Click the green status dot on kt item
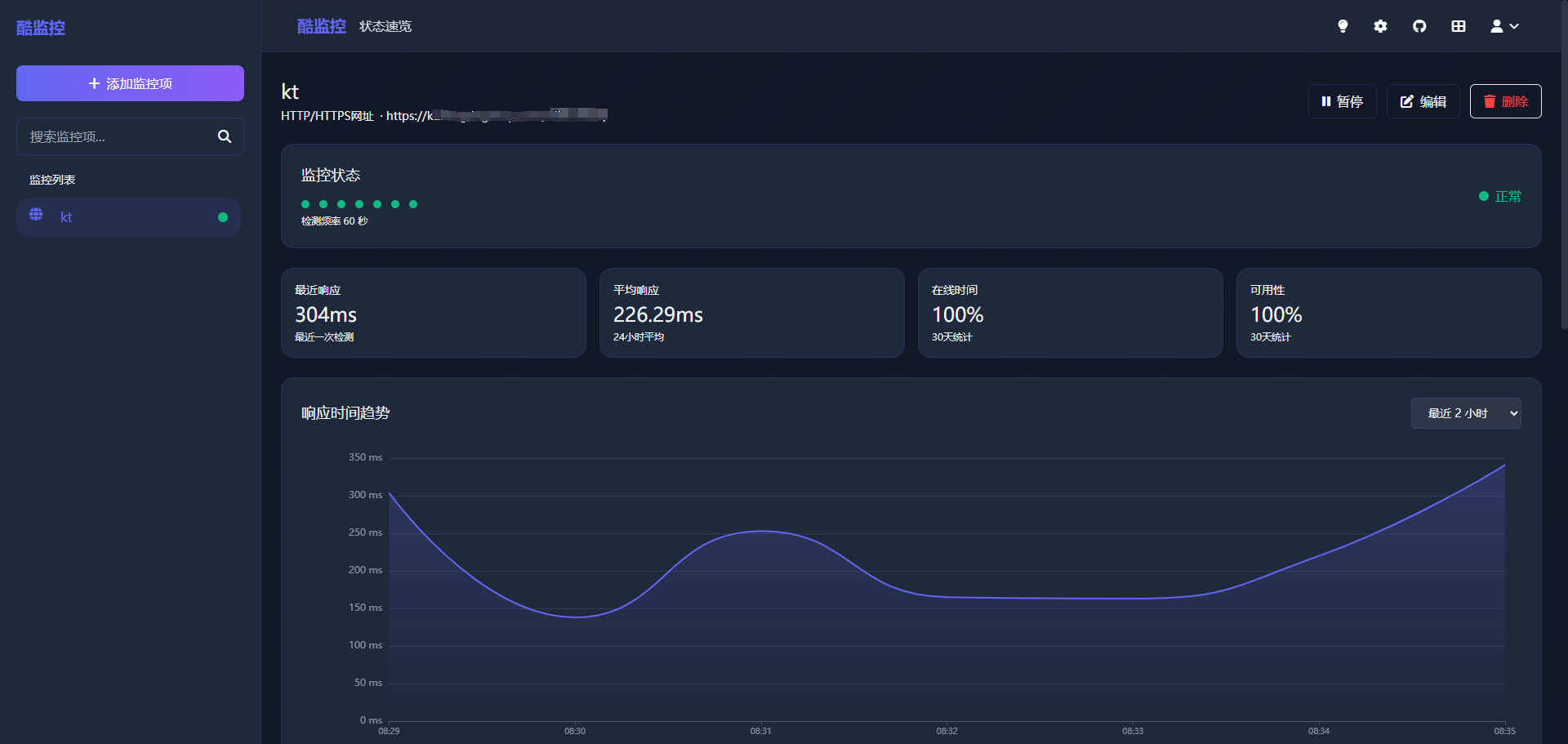1568x744 pixels. [x=223, y=217]
